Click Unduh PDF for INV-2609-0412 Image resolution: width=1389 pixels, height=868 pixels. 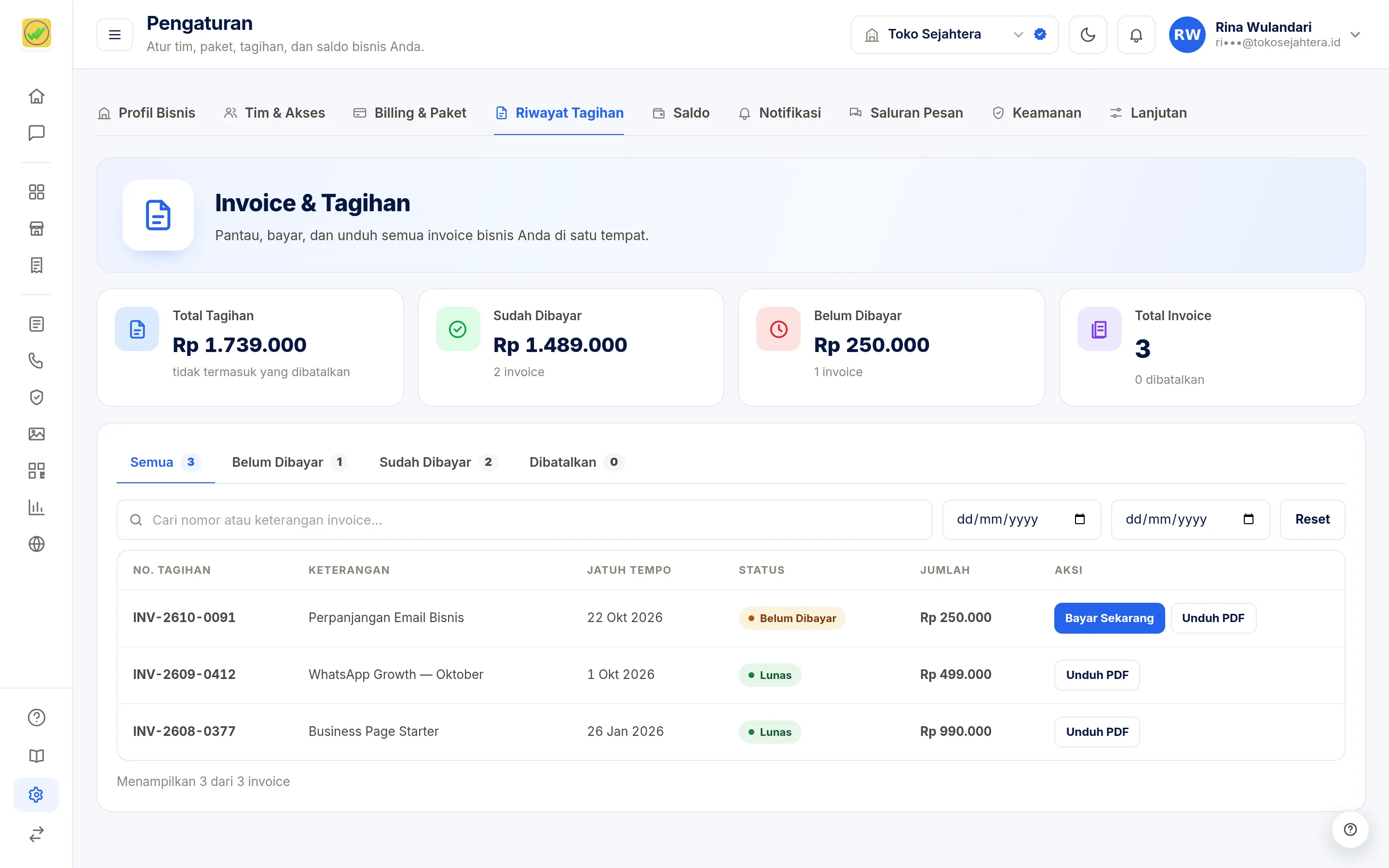(1097, 675)
